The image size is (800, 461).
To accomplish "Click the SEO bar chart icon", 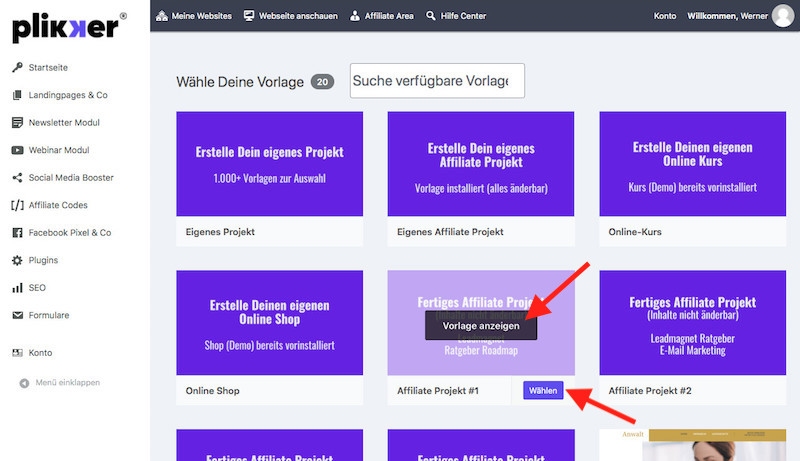I will point(17,288).
